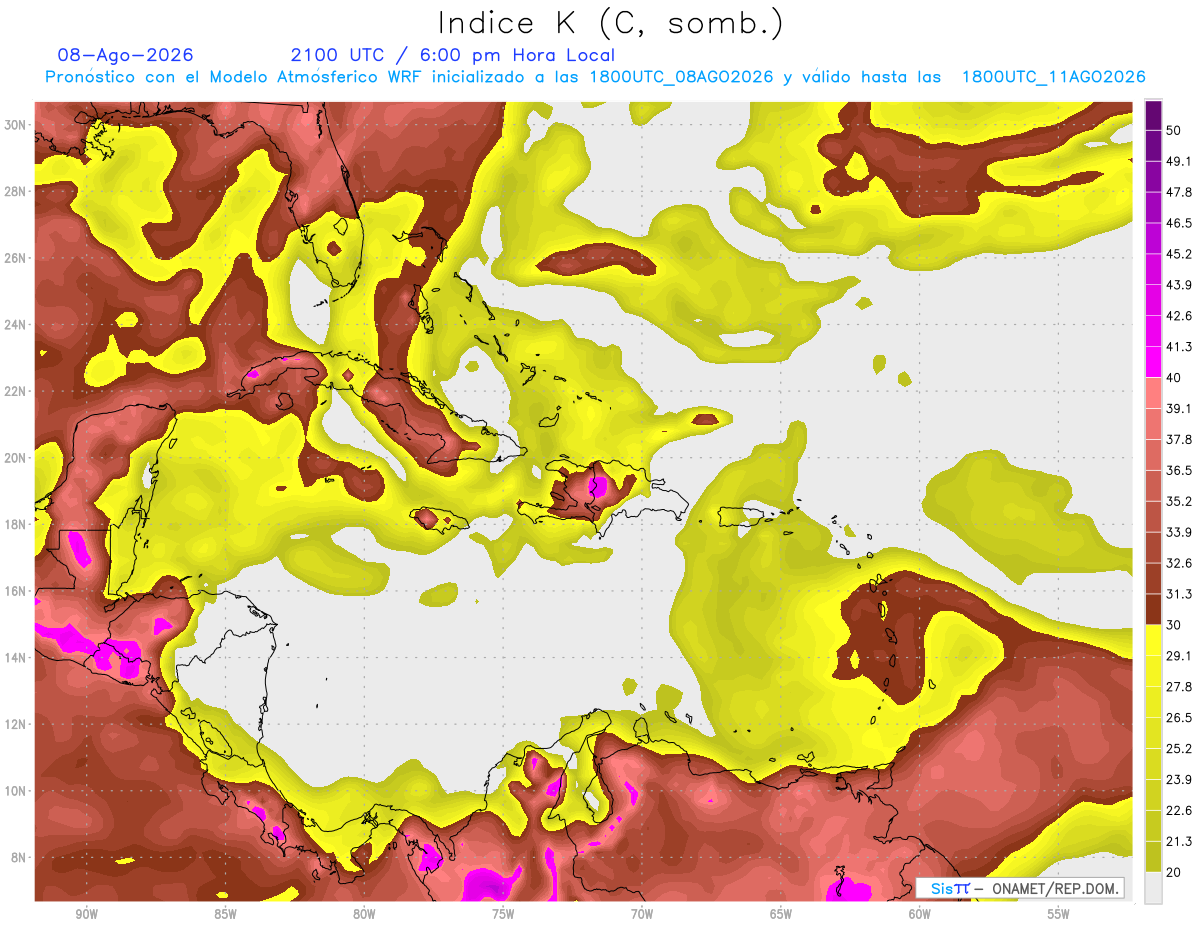Click the "24N" latitude label
Screen dimensions: 1200x927
coord(15,325)
